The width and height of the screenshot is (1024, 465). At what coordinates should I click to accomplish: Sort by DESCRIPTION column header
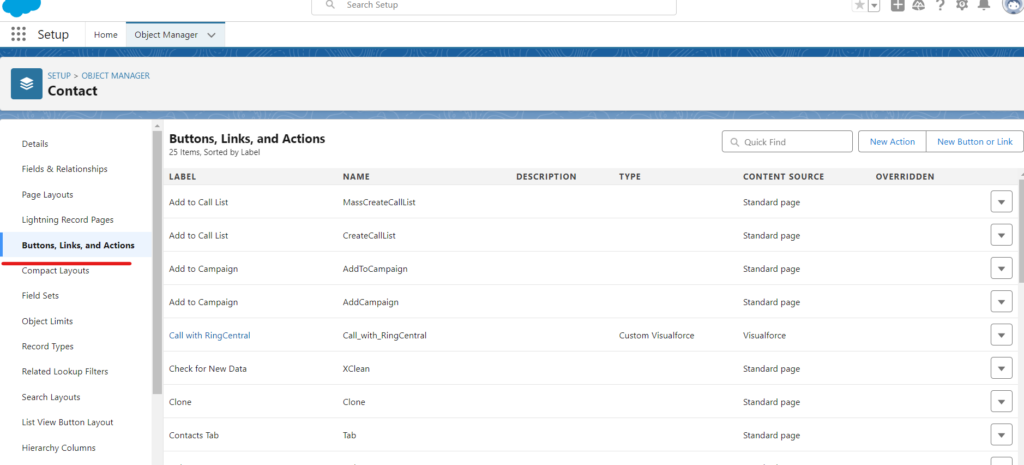pyautogui.click(x=546, y=177)
